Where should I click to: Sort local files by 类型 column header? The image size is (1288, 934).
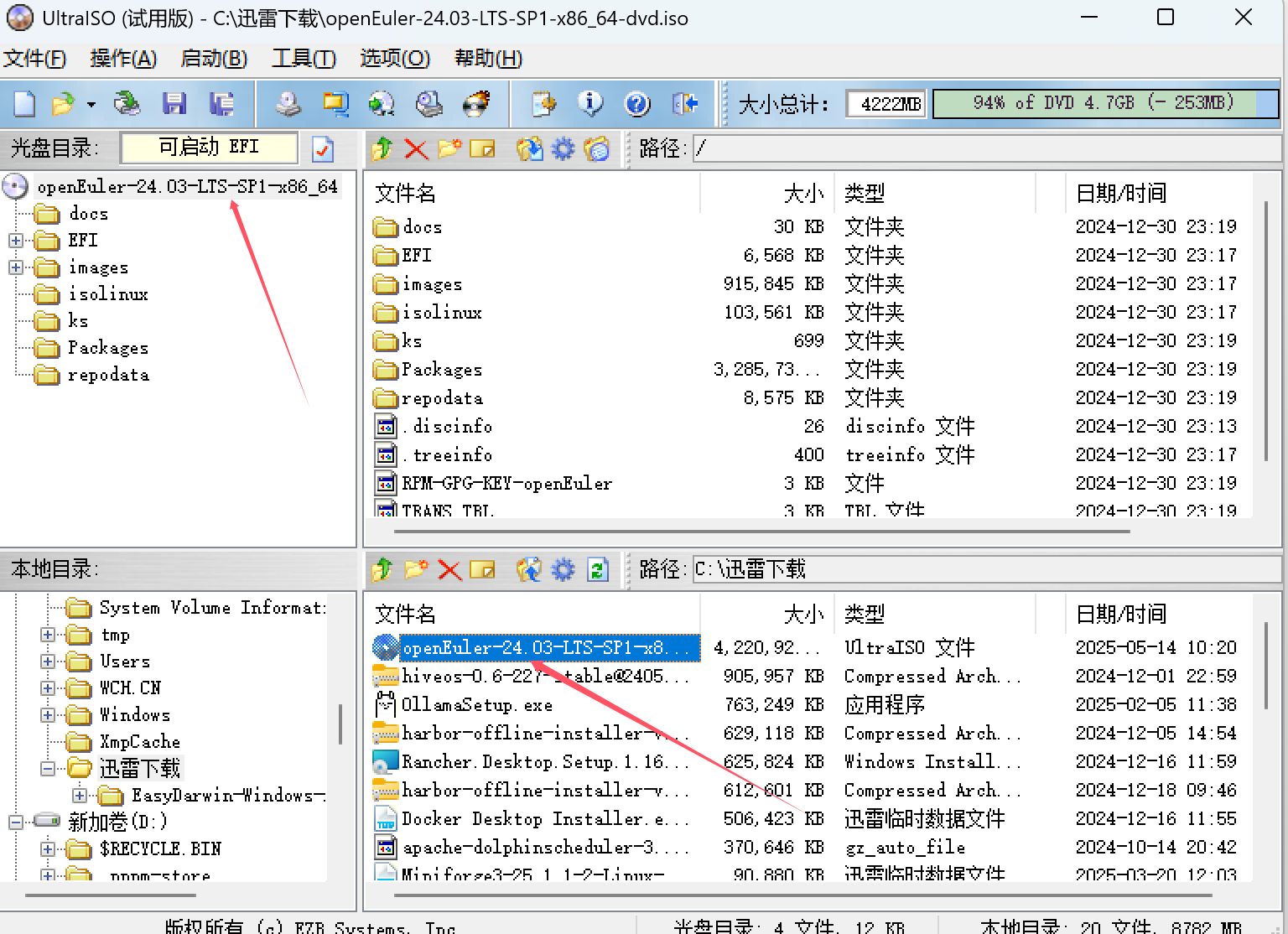(935, 614)
